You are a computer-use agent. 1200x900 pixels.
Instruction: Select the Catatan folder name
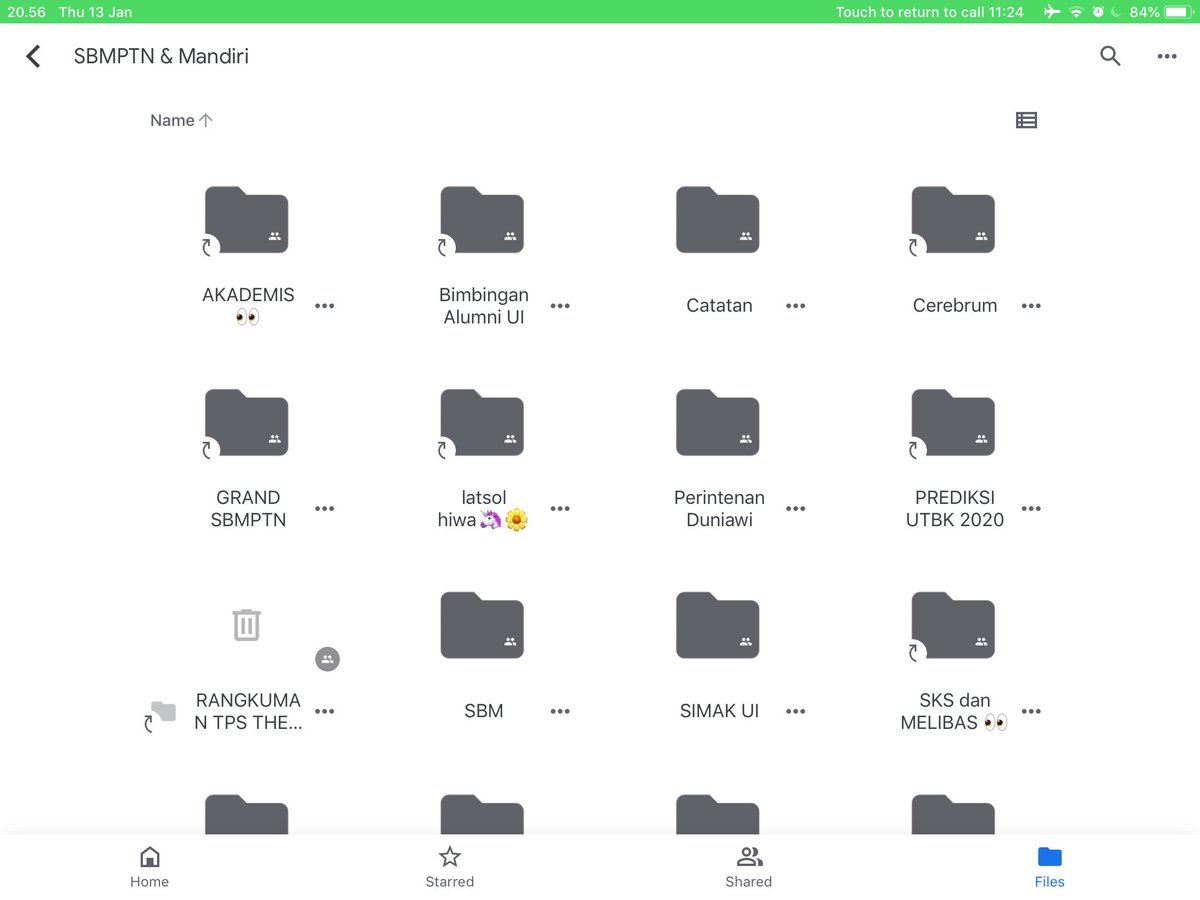719,306
